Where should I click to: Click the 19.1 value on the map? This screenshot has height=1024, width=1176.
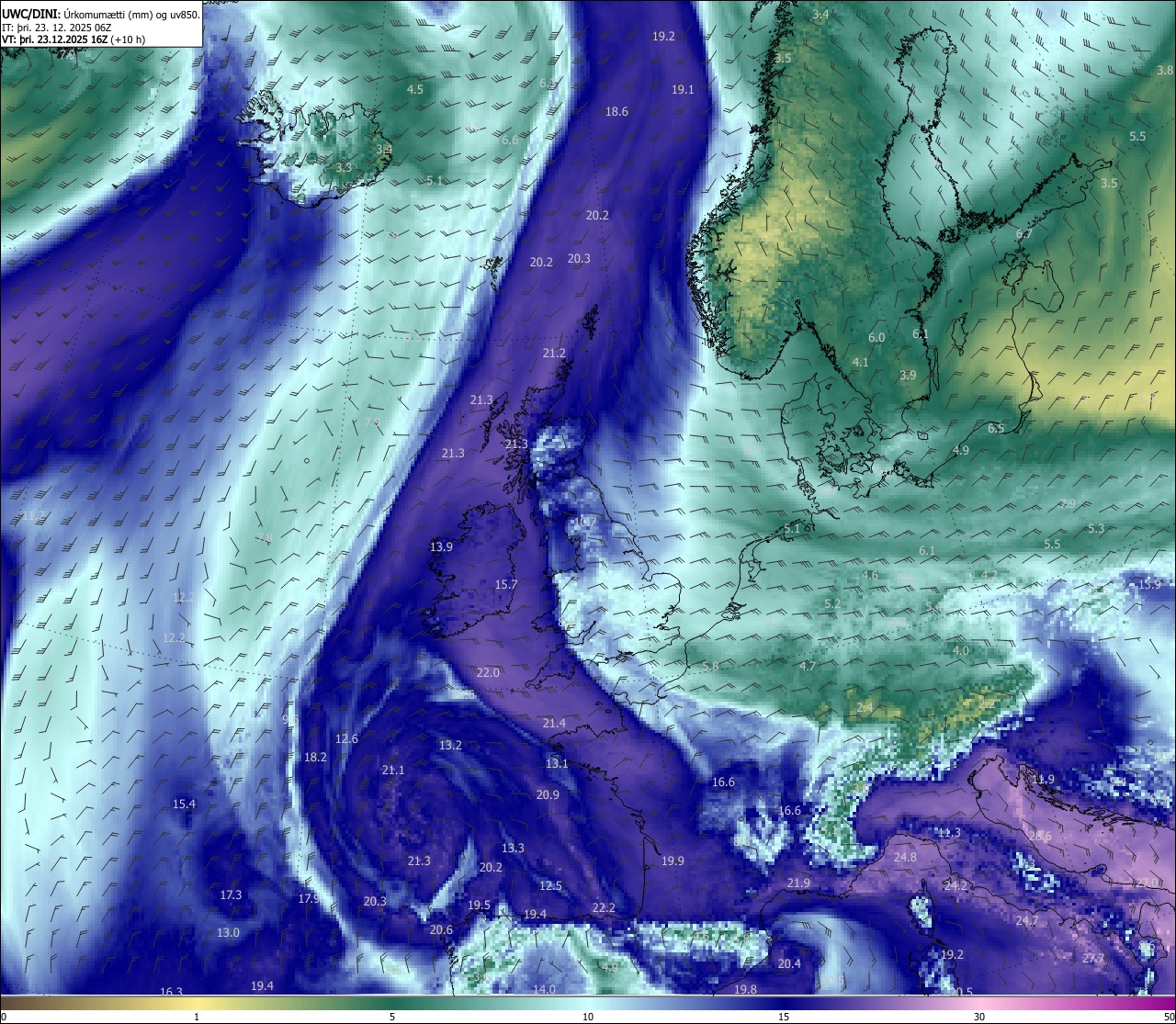pos(683,90)
